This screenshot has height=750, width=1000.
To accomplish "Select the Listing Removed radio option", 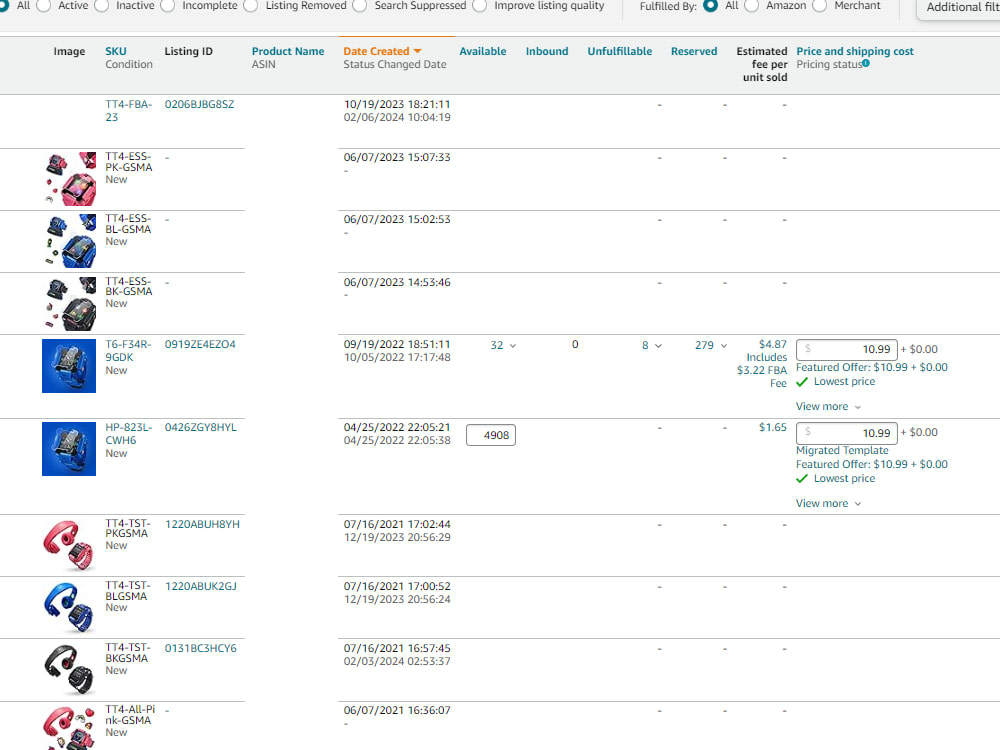I will coord(251,6).
